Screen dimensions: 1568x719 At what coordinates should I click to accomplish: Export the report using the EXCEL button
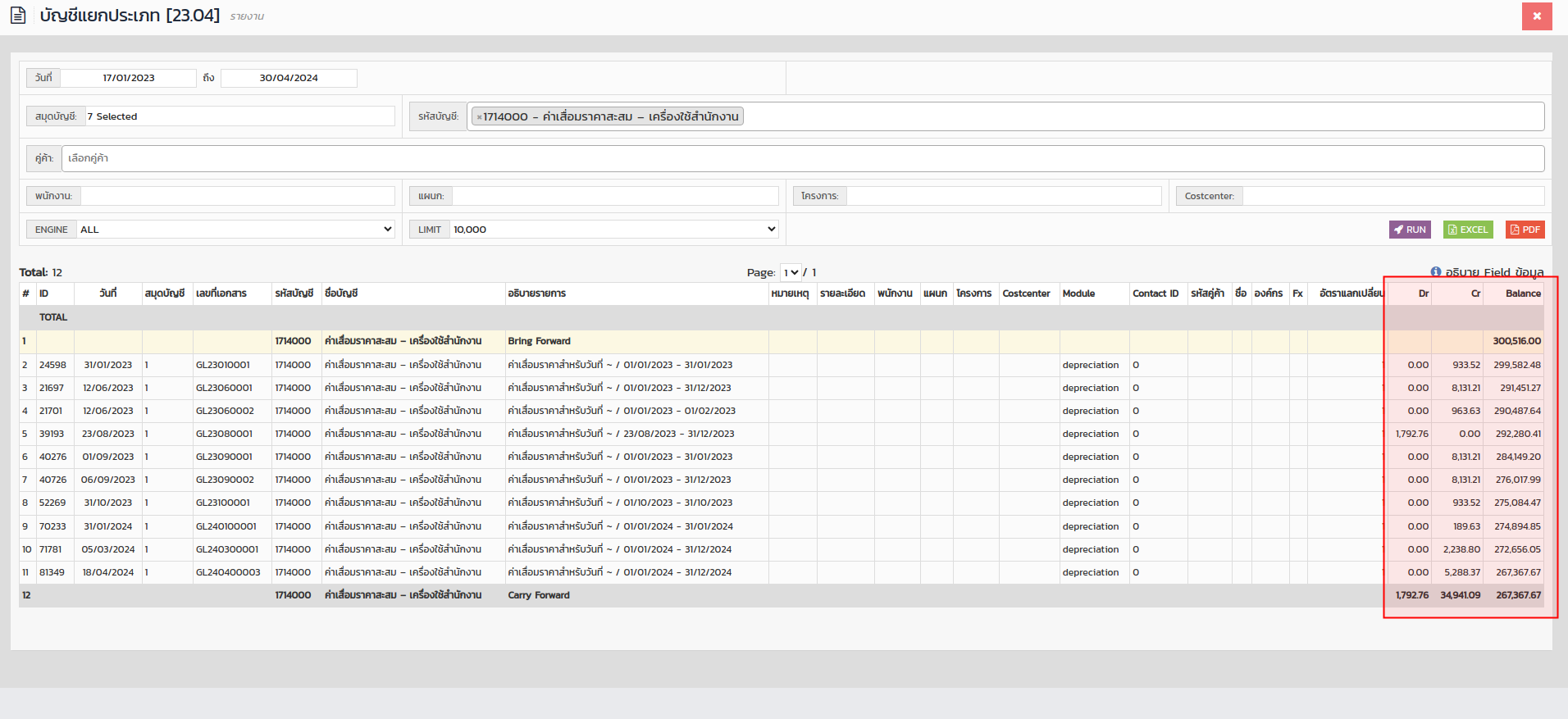click(x=1468, y=230)
